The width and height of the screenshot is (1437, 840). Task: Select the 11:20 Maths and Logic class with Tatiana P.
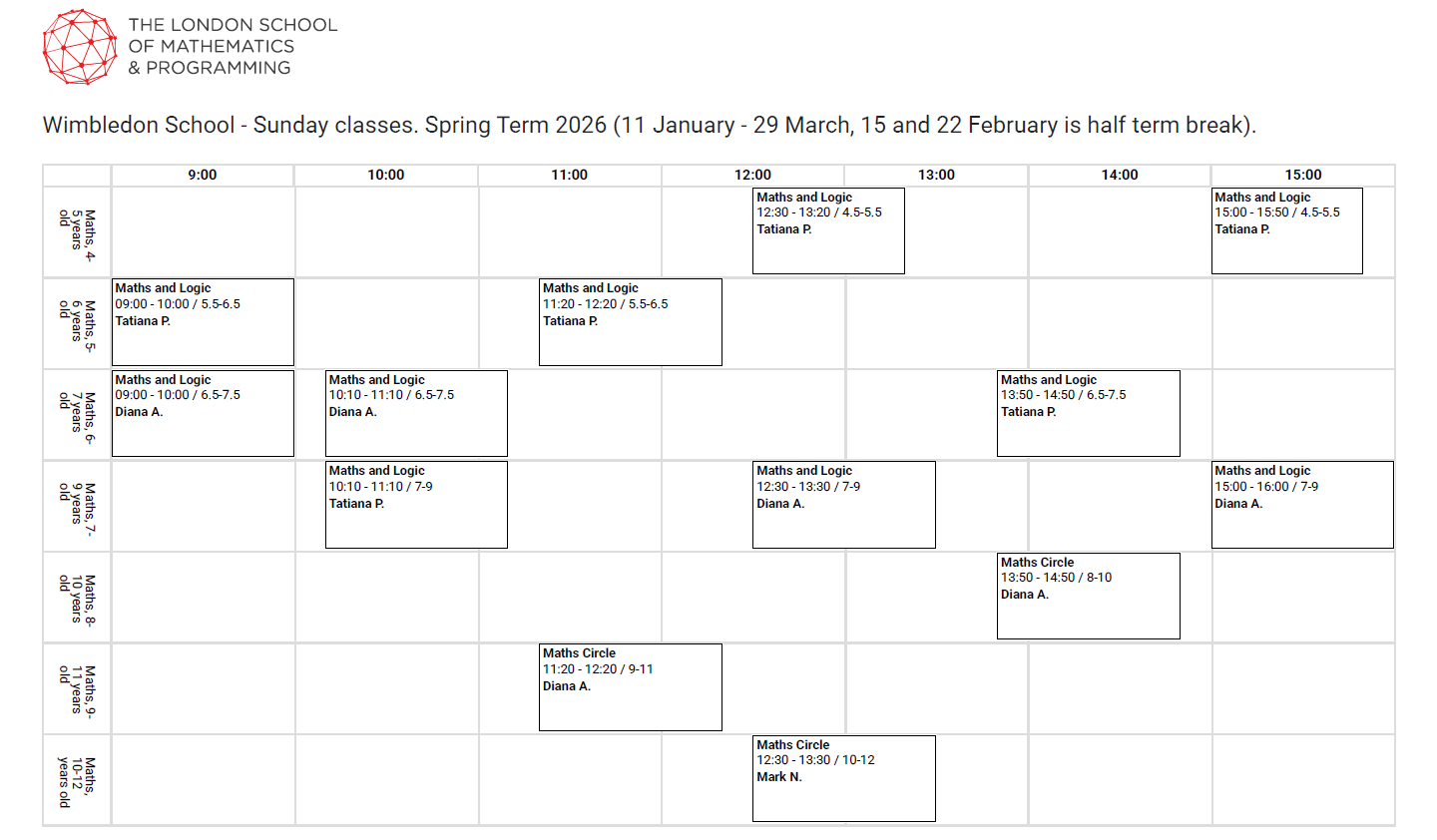click(630, 321)
